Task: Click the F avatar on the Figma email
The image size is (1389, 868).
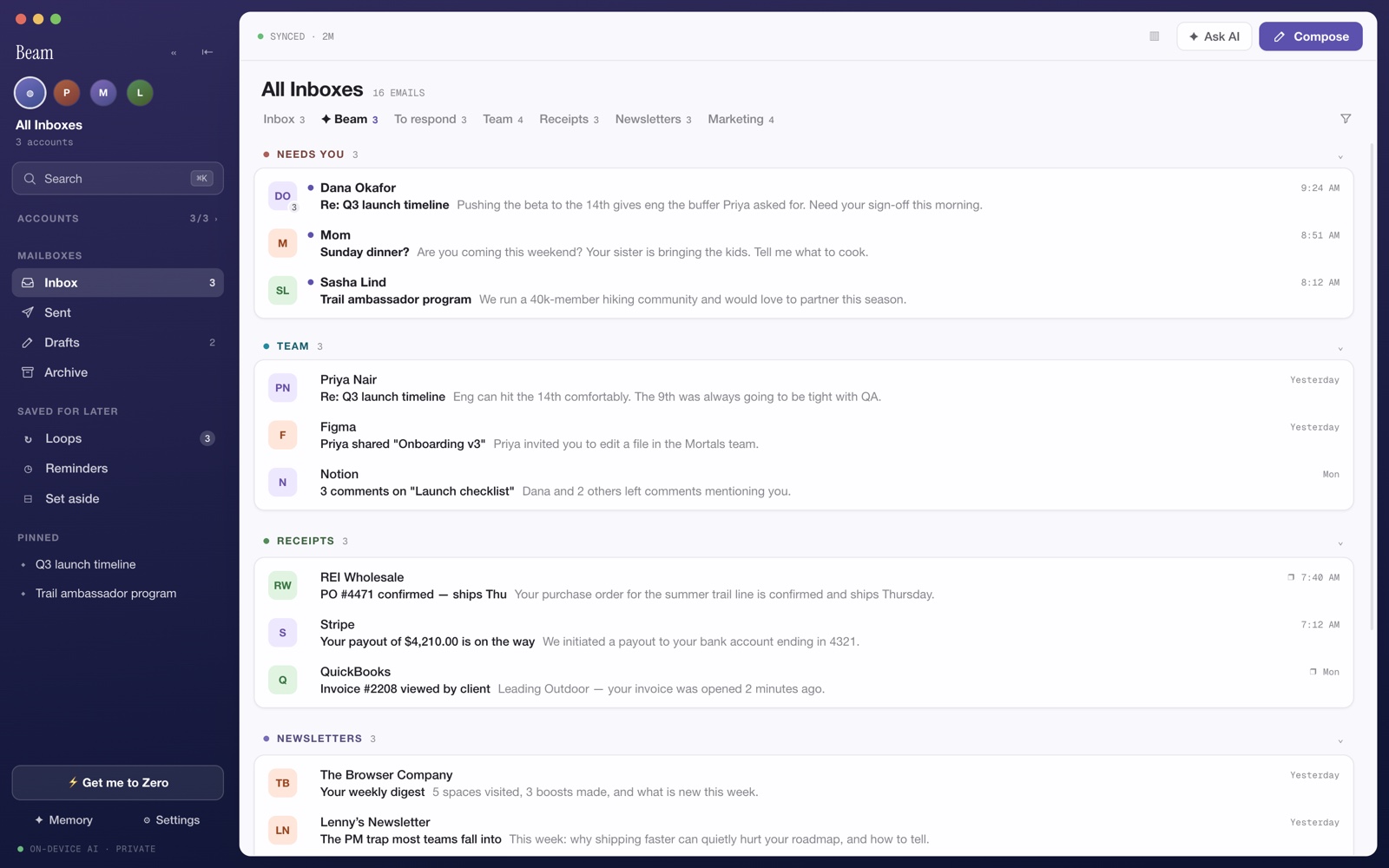Action: pyautogui.click(x=283, y=436)
